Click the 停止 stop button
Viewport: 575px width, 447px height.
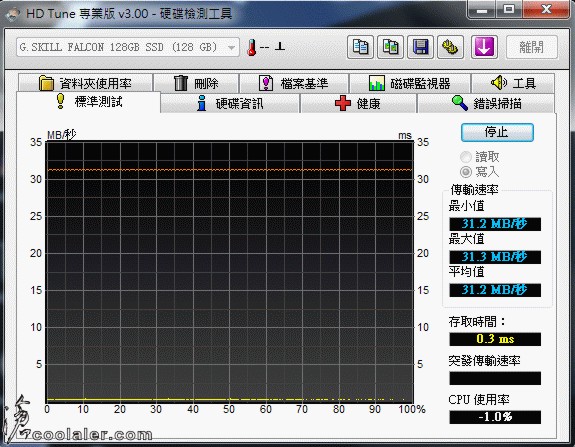click(497, 132)
